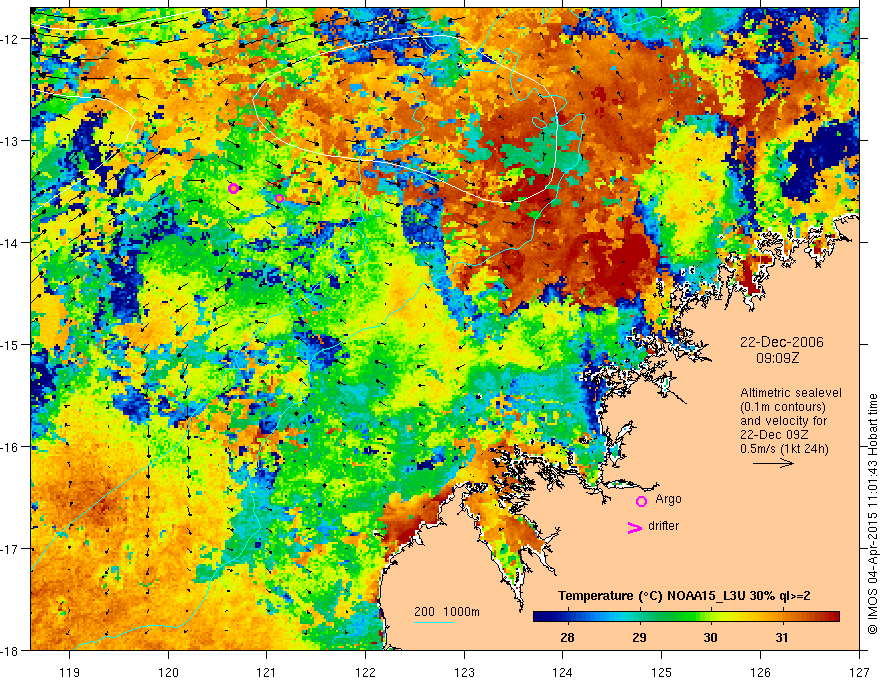Click longitude axis label 122
This screenshot has height=680, width=880.
coord(365,672)
